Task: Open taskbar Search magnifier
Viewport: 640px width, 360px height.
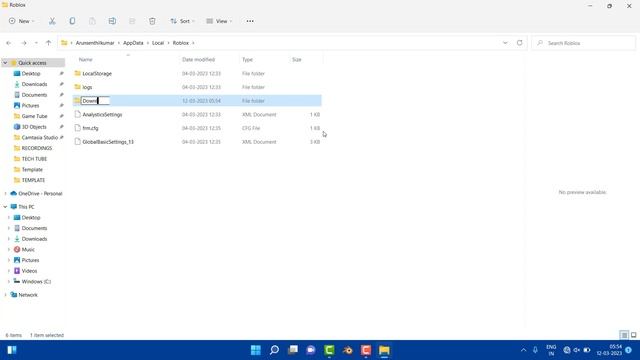Action: [274, 350]
